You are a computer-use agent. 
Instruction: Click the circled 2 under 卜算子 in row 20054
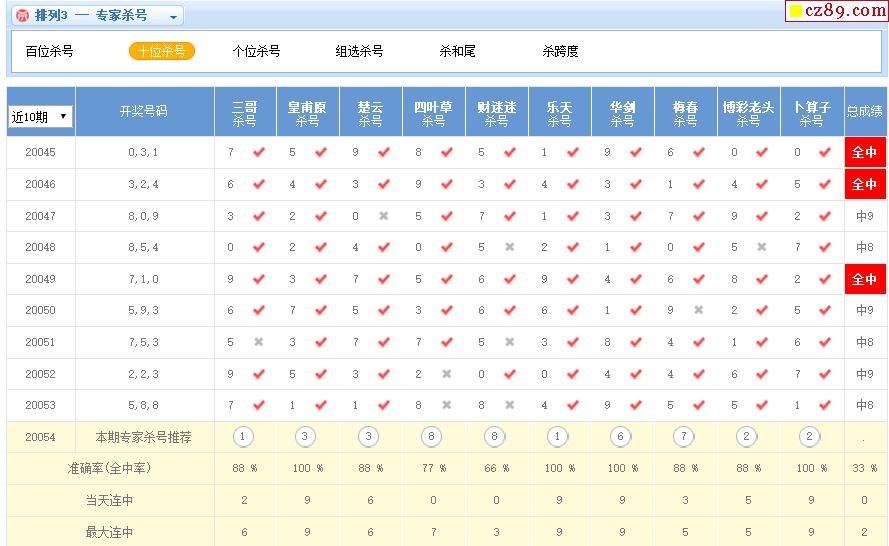click(x=810, y=437)
